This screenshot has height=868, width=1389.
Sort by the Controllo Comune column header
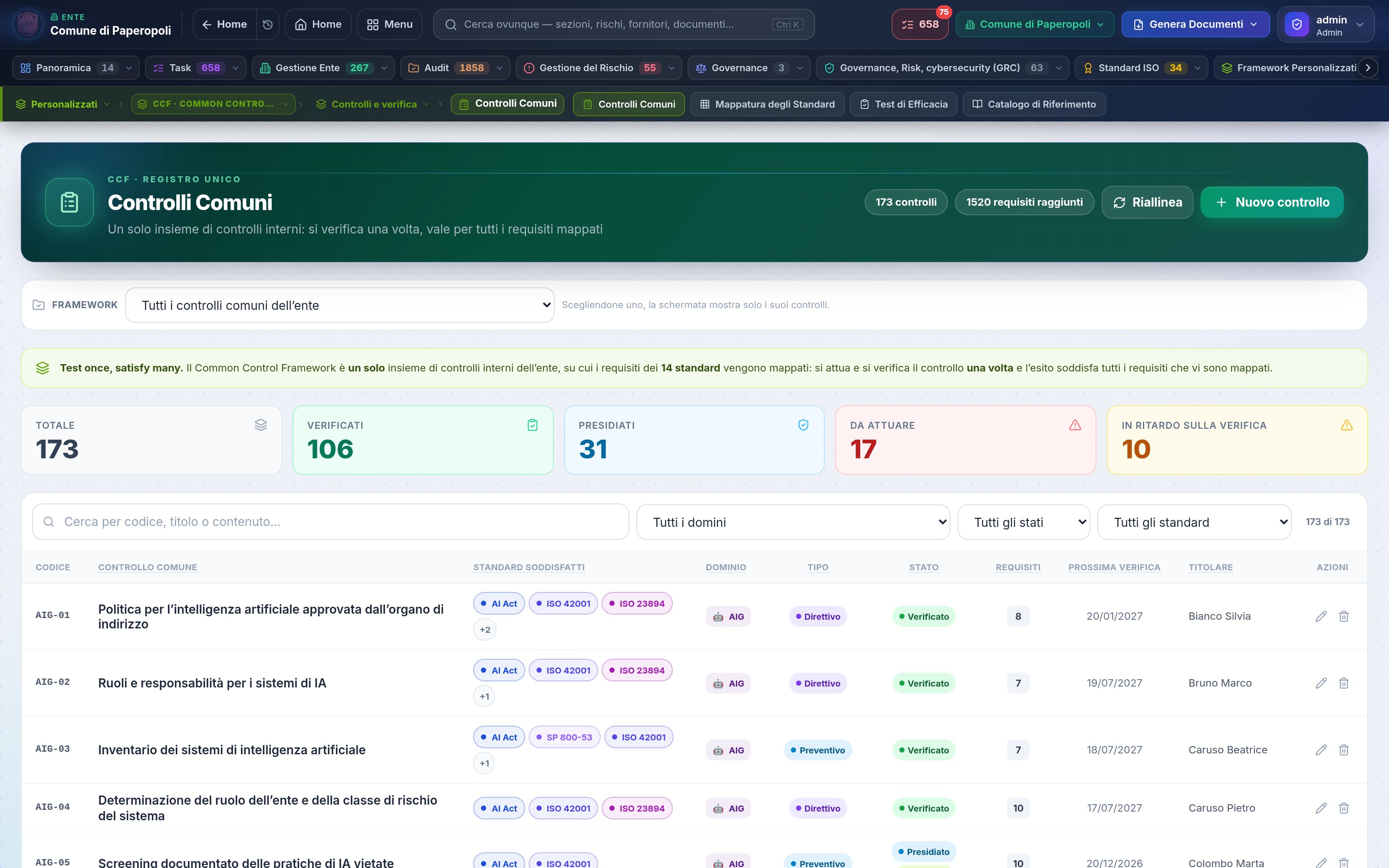tap(148, 567)
